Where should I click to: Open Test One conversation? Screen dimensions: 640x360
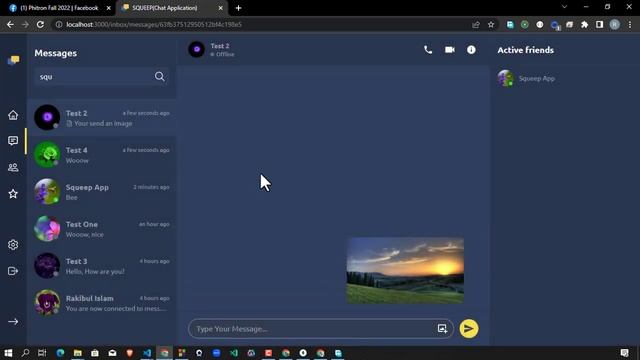(102, 229)
